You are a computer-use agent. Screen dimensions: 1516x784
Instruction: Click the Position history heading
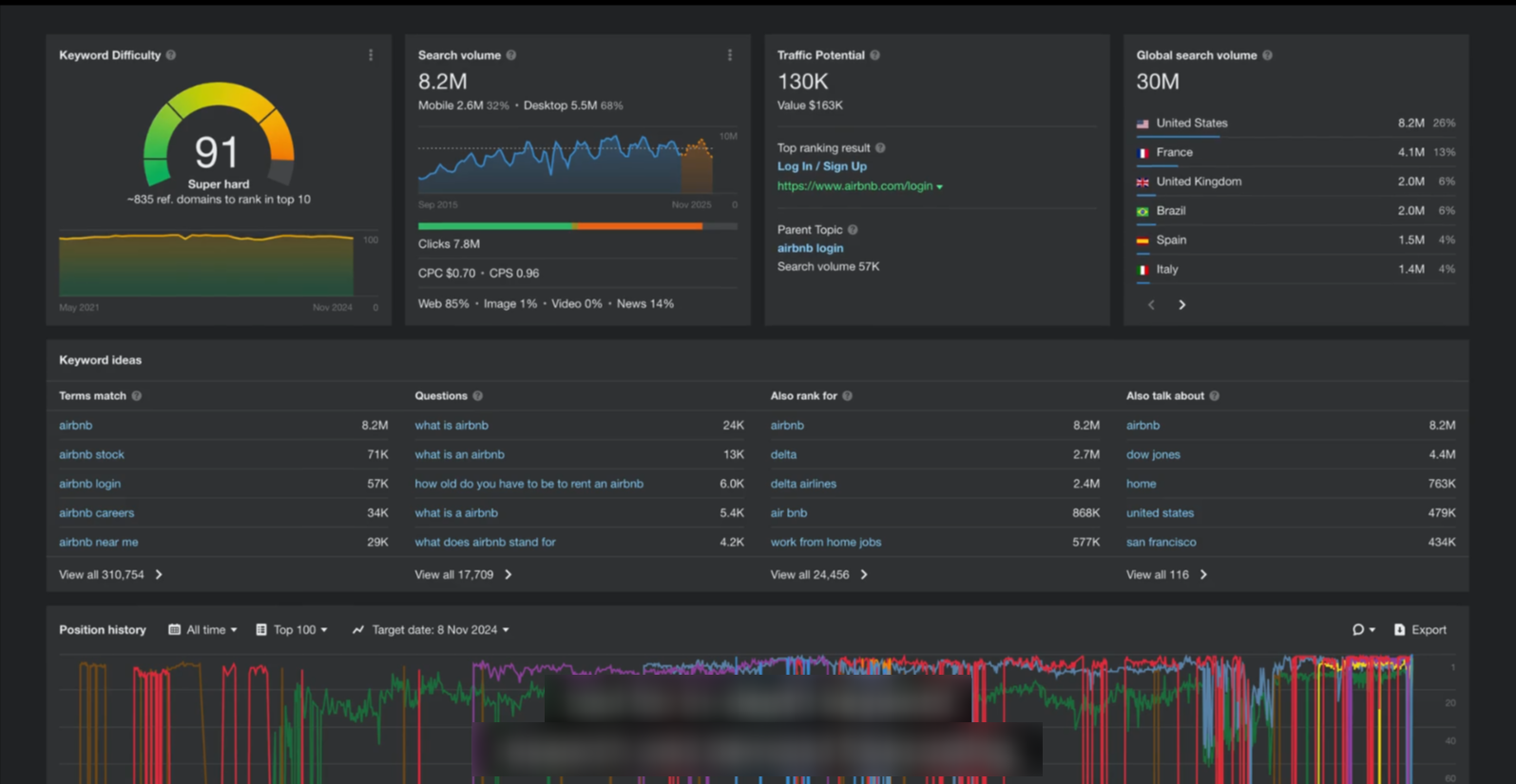(103, 630)
